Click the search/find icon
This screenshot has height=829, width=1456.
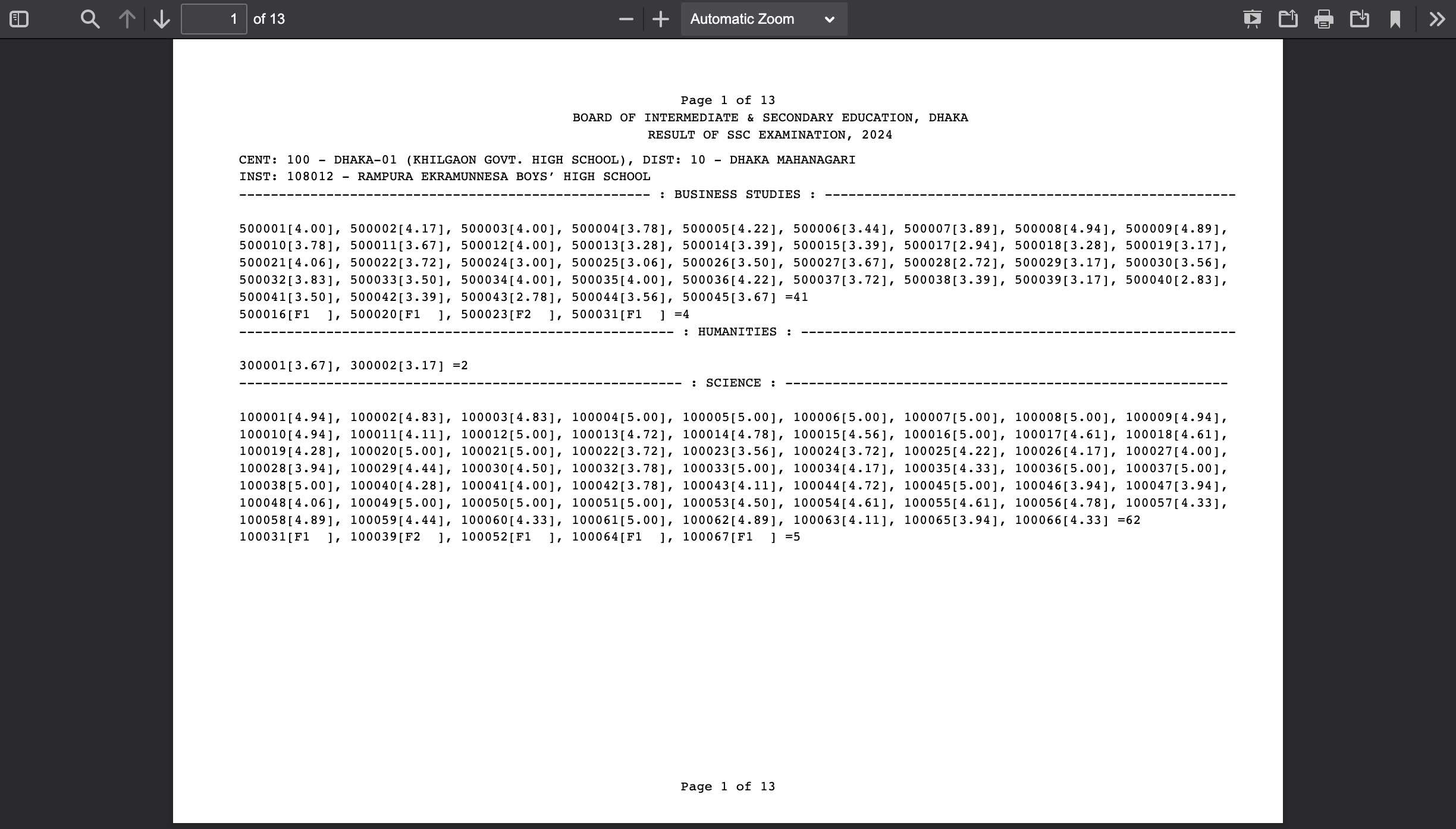[x=90, y=19]
